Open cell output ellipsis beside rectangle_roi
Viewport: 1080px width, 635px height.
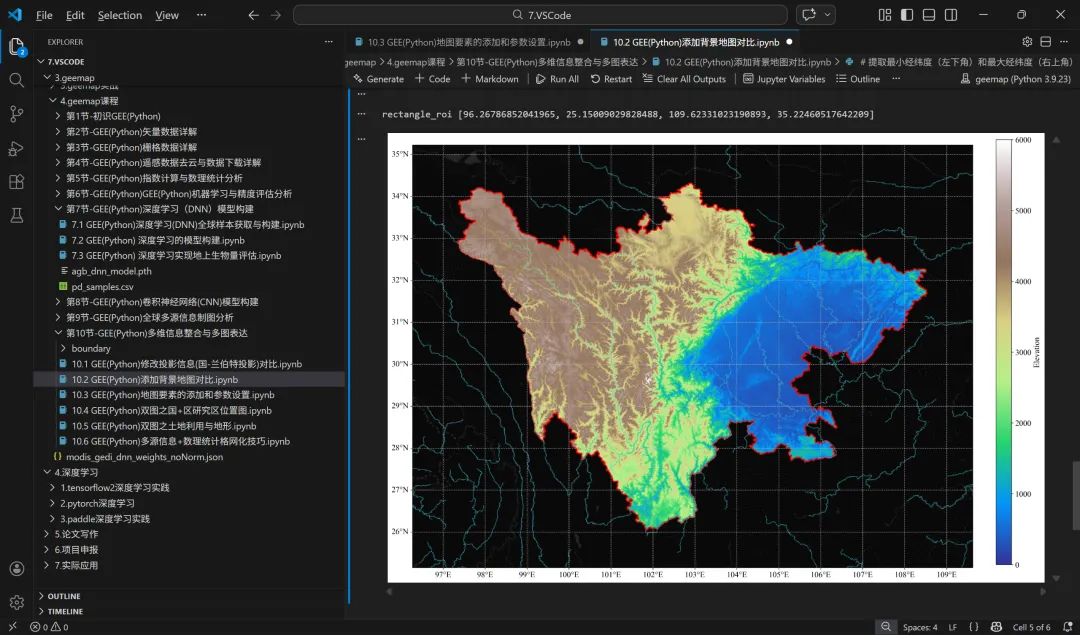coord(361,114)
